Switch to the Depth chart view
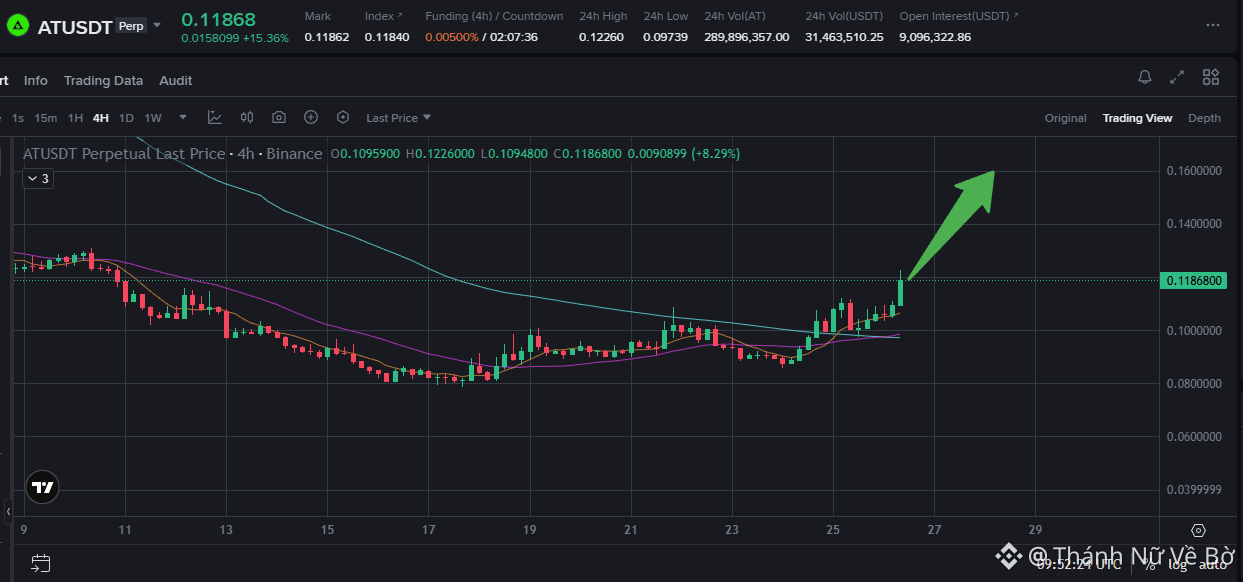The height and width of the screenshot is (582, 1243). pyautogui.click(x=1204, y=118)
